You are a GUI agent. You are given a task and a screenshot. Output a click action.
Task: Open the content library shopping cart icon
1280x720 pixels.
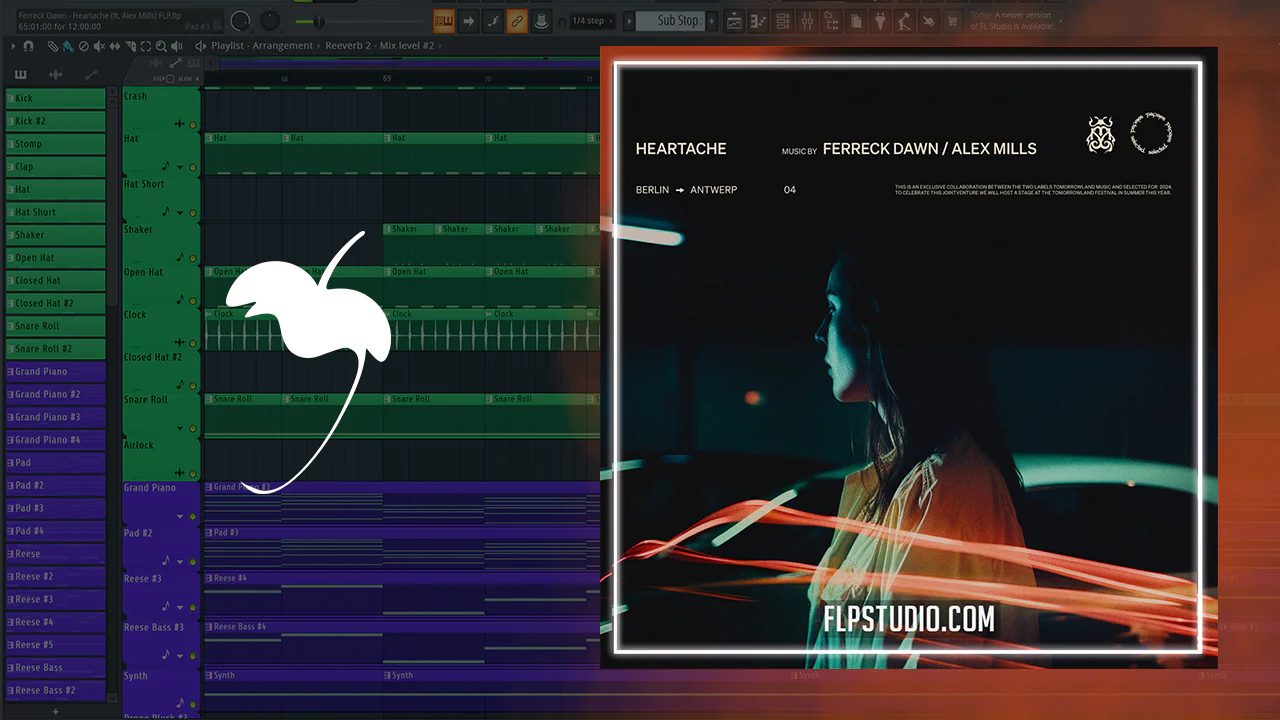953,20
